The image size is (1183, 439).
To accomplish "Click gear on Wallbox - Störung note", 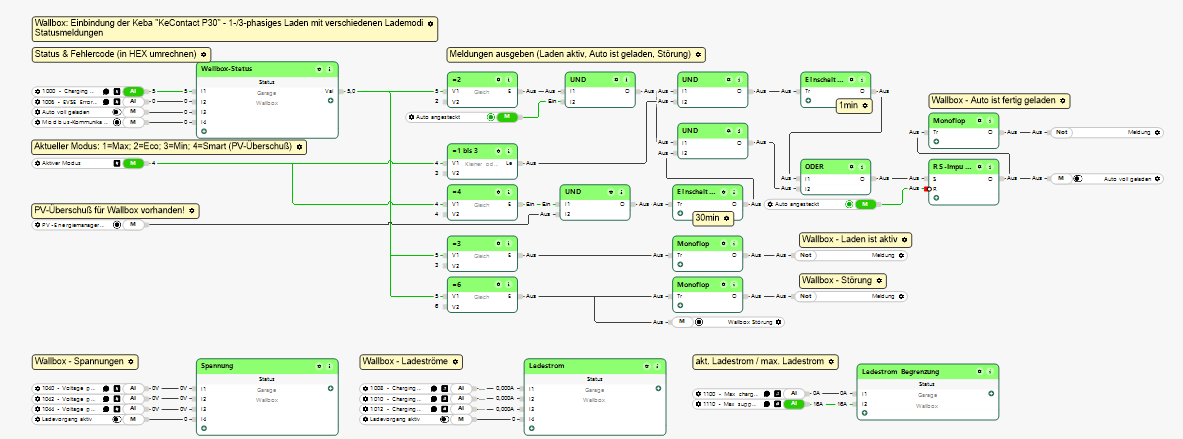I will 878,280.
